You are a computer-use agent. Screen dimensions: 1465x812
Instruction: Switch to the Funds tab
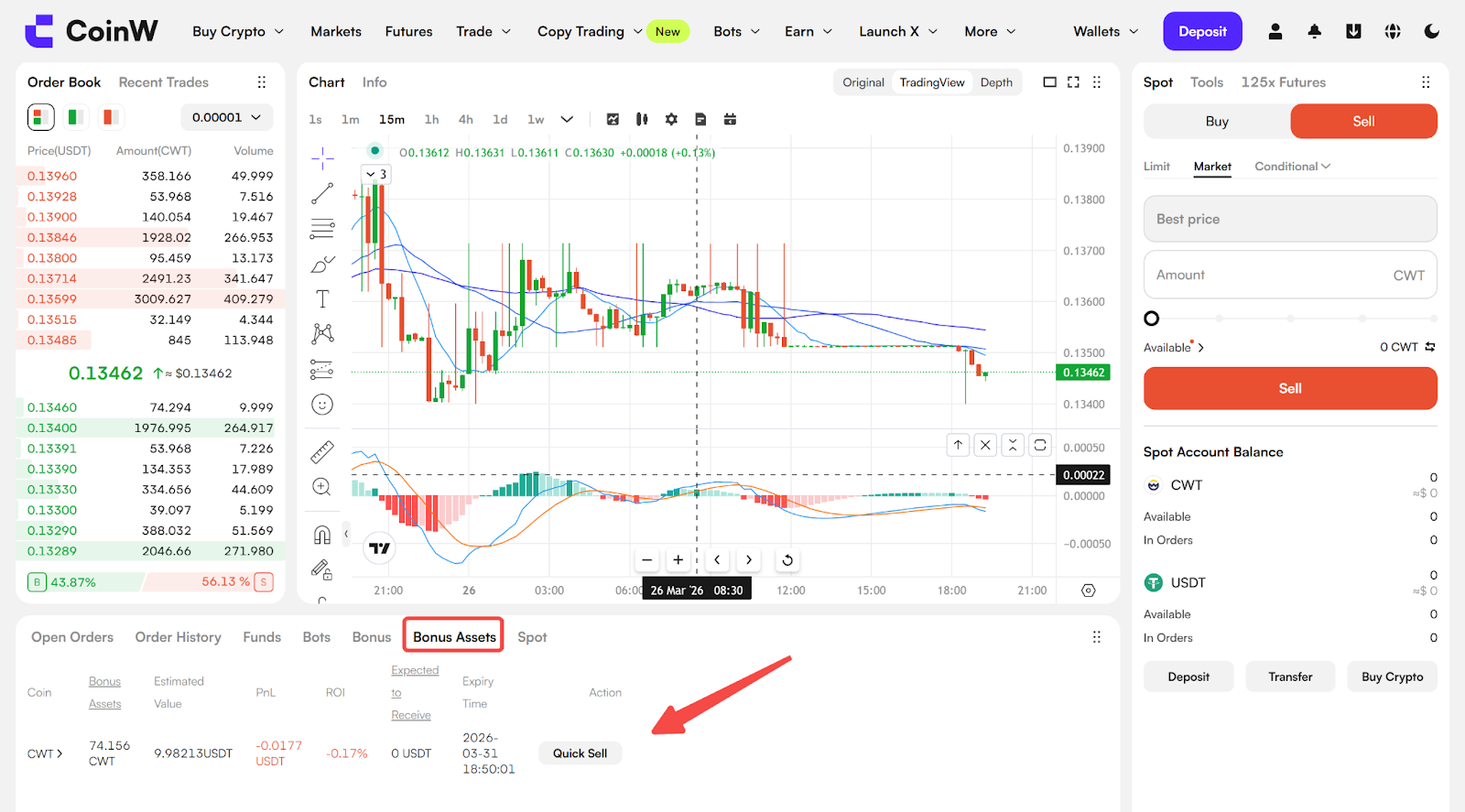(x=262, y=637)
